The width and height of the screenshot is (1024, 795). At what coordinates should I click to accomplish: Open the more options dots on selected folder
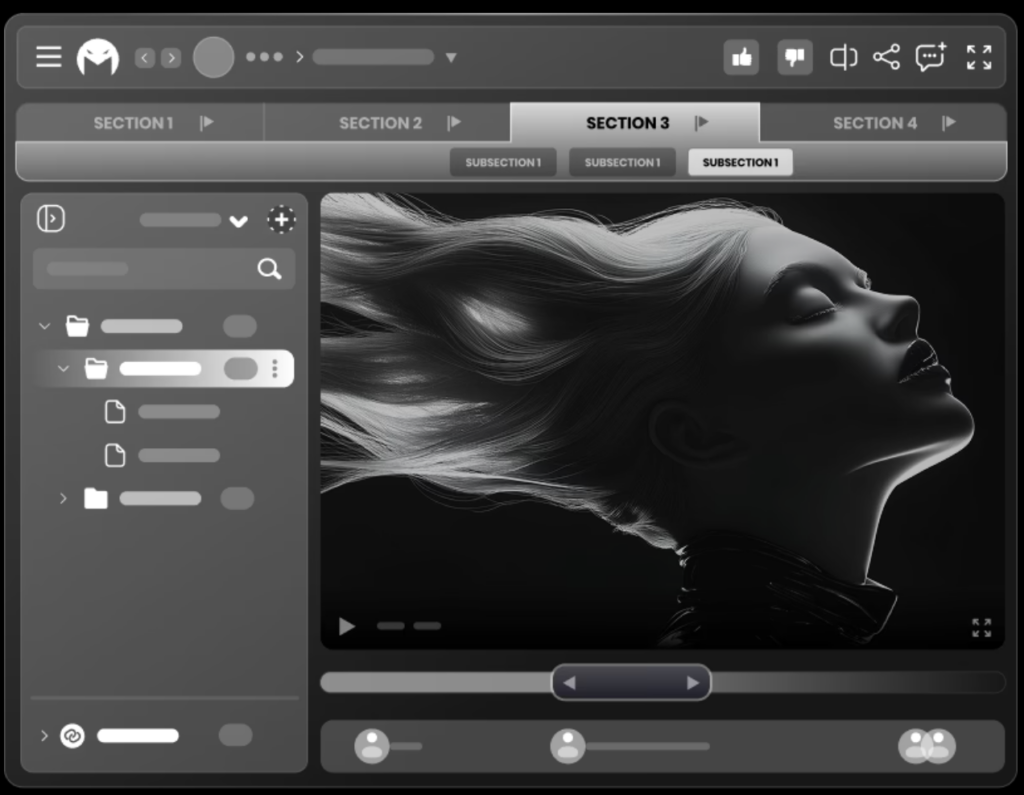[275, 369]
